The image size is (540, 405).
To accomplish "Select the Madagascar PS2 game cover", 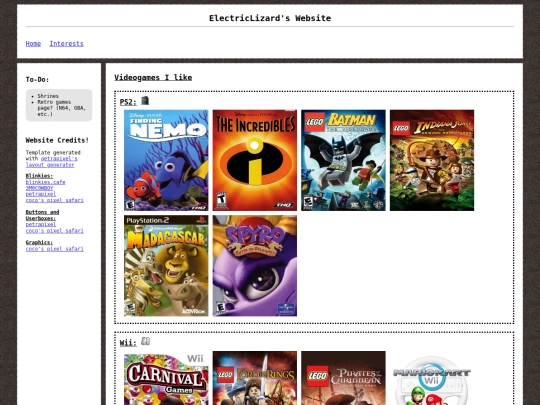I will [x=166, y=266].
